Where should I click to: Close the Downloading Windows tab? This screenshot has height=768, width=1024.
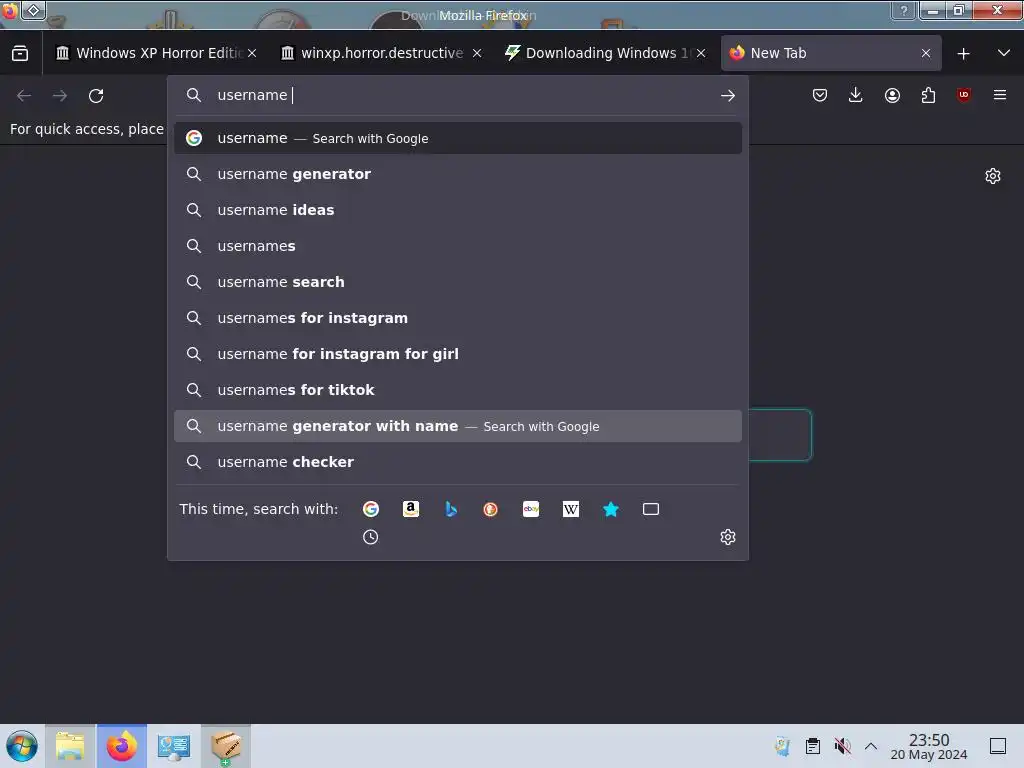click(x=701, y=54)
